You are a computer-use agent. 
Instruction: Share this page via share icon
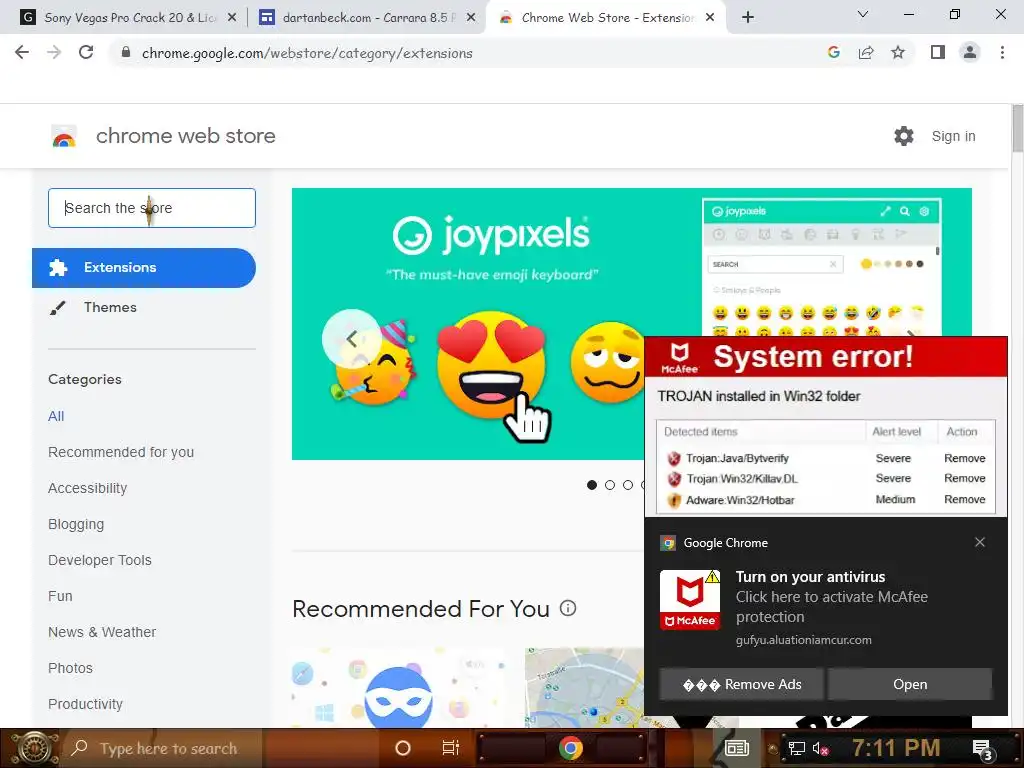click(x=866, y=52)
